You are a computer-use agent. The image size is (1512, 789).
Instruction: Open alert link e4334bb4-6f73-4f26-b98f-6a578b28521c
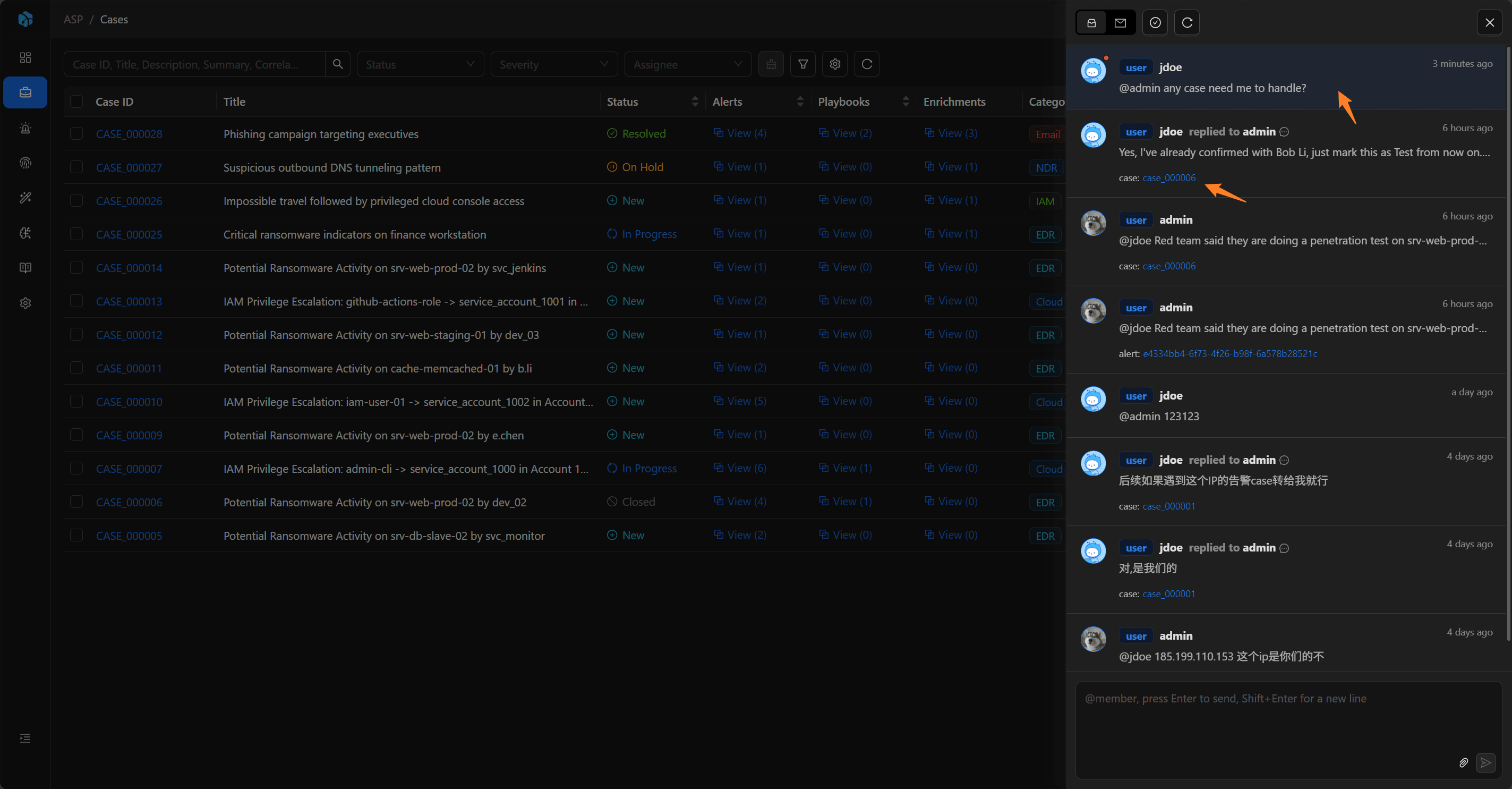[x=1229, y=353]
